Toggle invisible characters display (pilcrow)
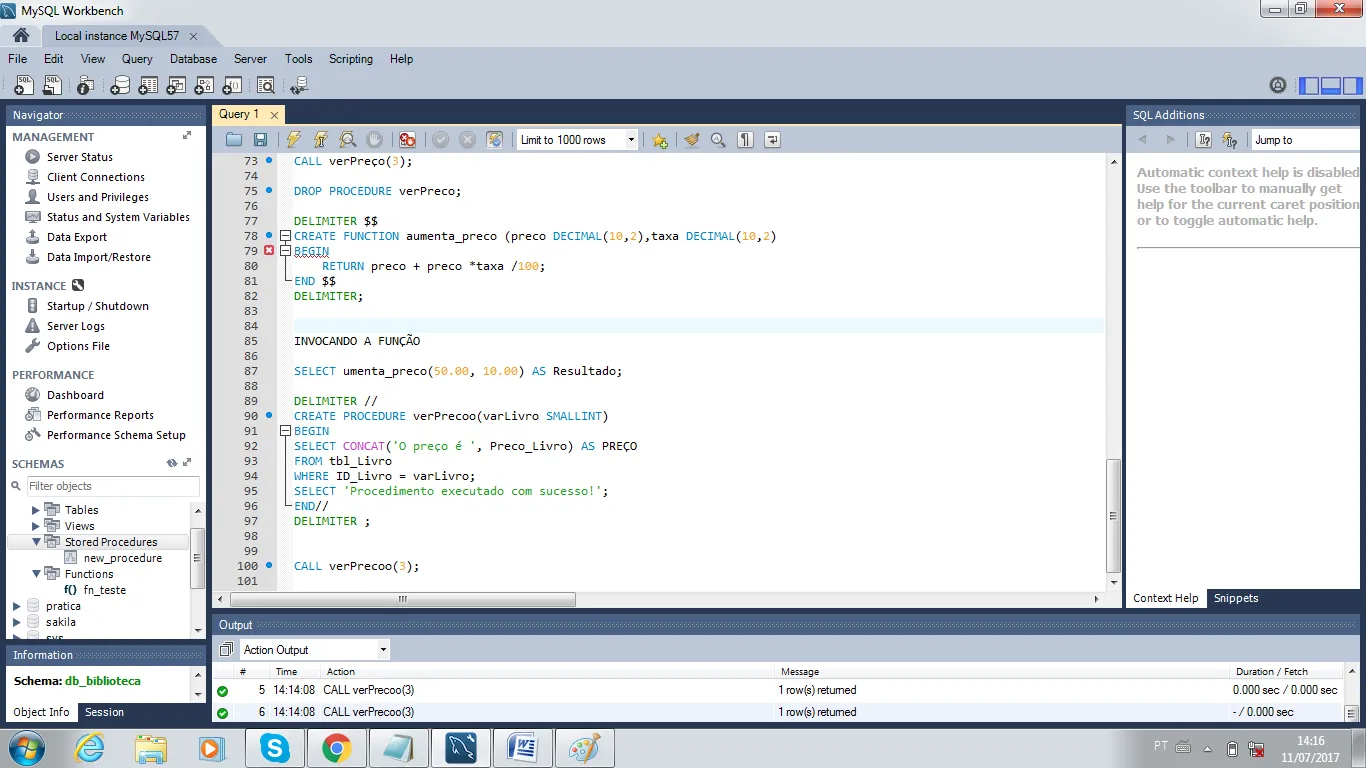The height and width of the screenshot is (768, 1366). click(745, 140)
